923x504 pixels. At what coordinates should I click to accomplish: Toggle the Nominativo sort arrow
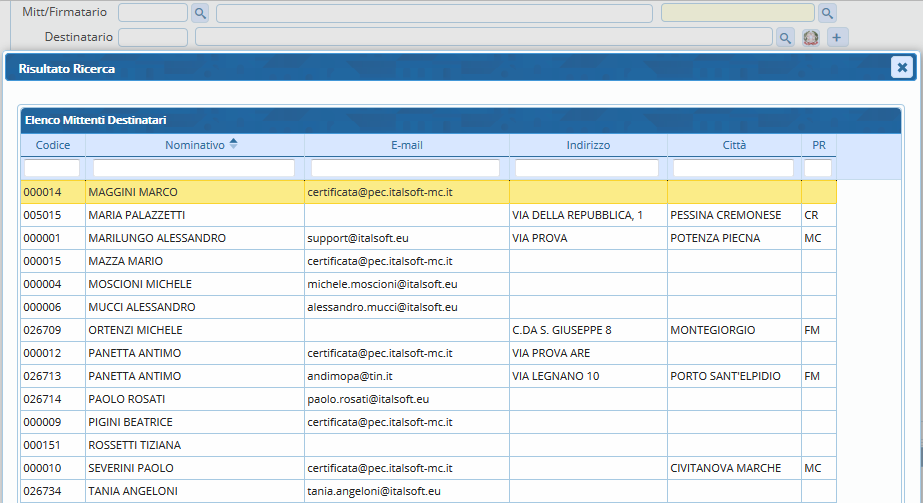point(233,145)
